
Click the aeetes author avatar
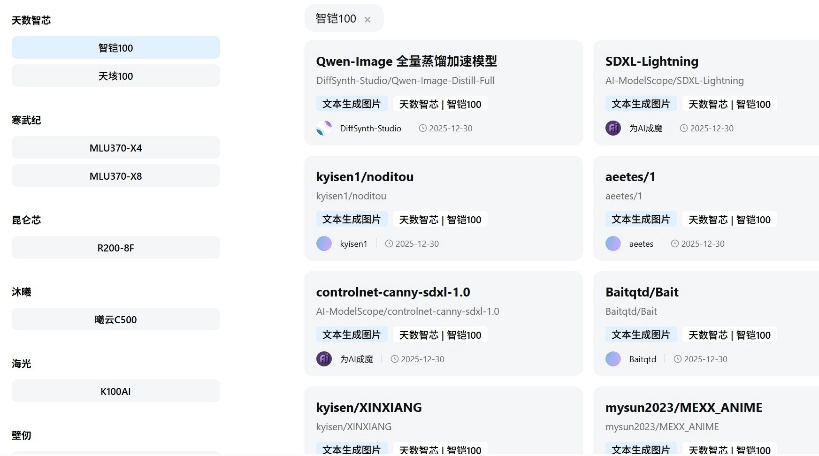coord(613,243)
